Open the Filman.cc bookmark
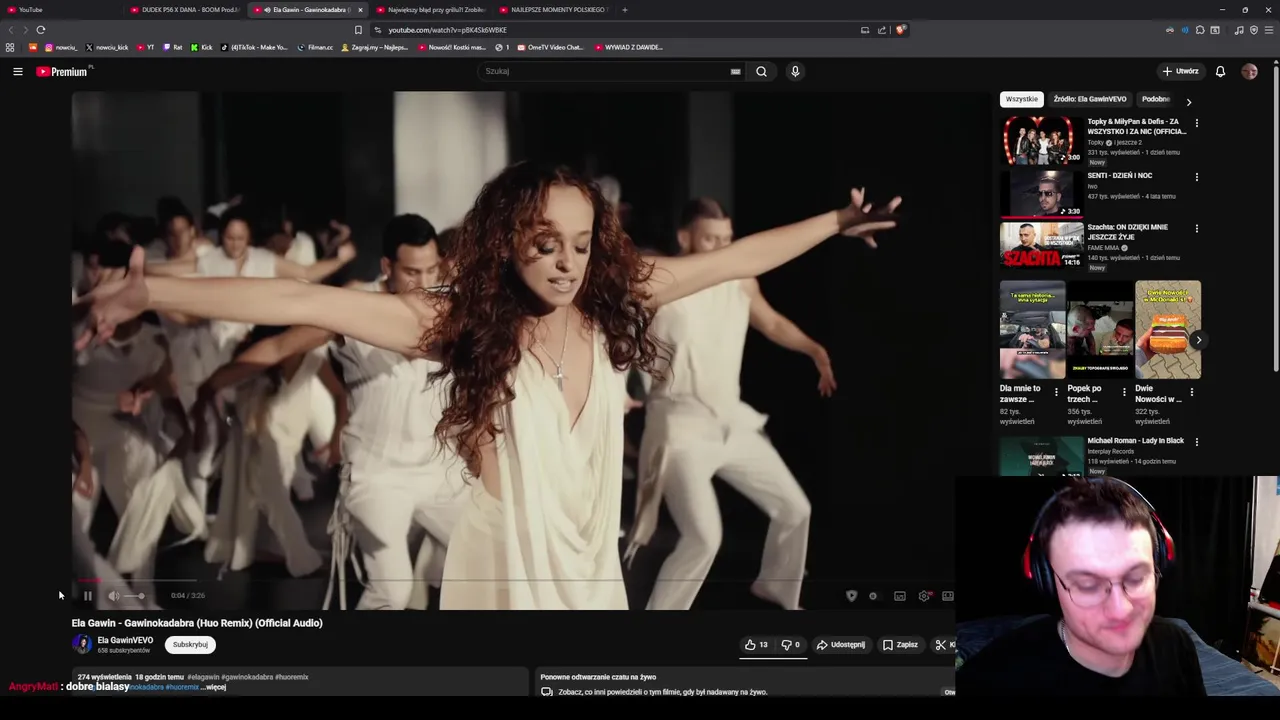The image size is (1280, 720). coord(315,47)
